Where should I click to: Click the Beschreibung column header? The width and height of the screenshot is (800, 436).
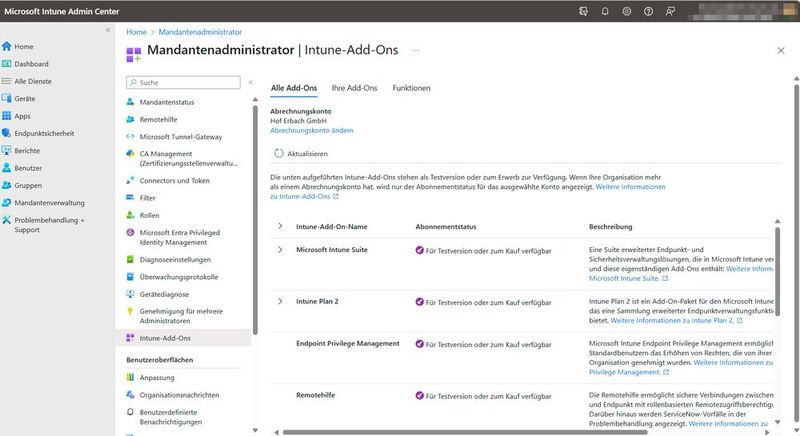(x=610, y=226)
